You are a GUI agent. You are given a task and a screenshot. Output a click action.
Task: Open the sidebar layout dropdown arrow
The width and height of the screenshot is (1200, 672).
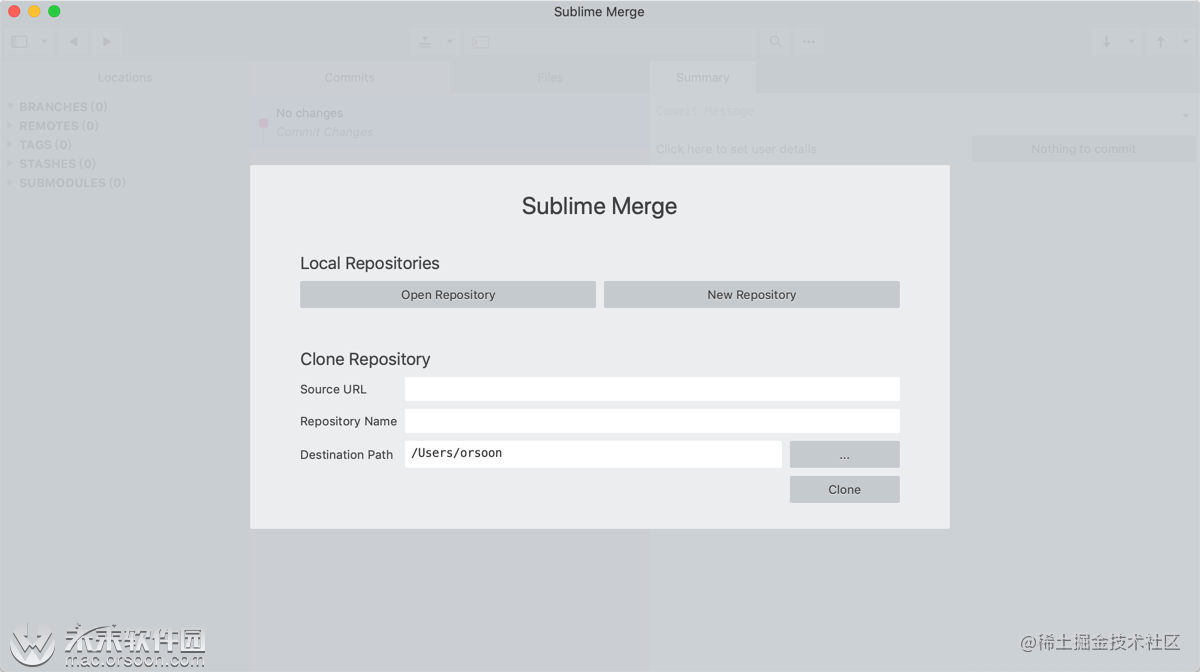point(44,42)
